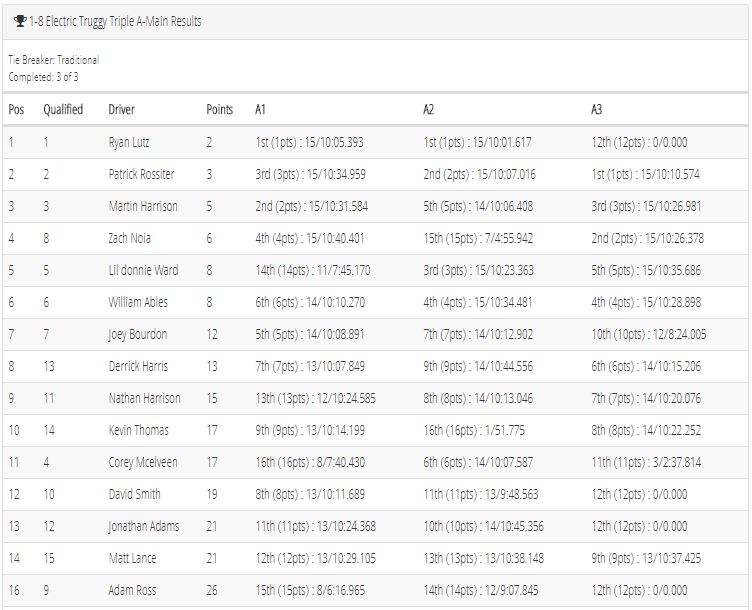Click Joey Bourdon's points value 12
752x610 pixels.
pyautogui.click(x=212, y=334)
